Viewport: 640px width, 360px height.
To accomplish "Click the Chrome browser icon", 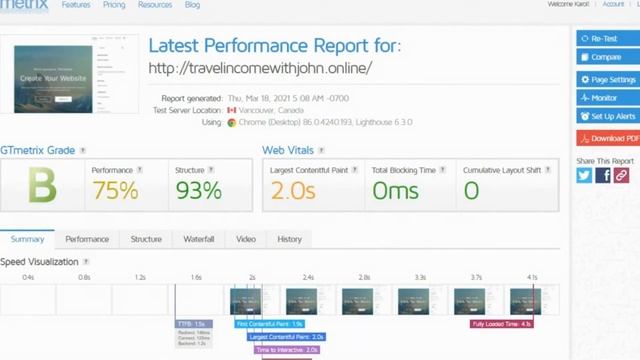I will point(232,122).
